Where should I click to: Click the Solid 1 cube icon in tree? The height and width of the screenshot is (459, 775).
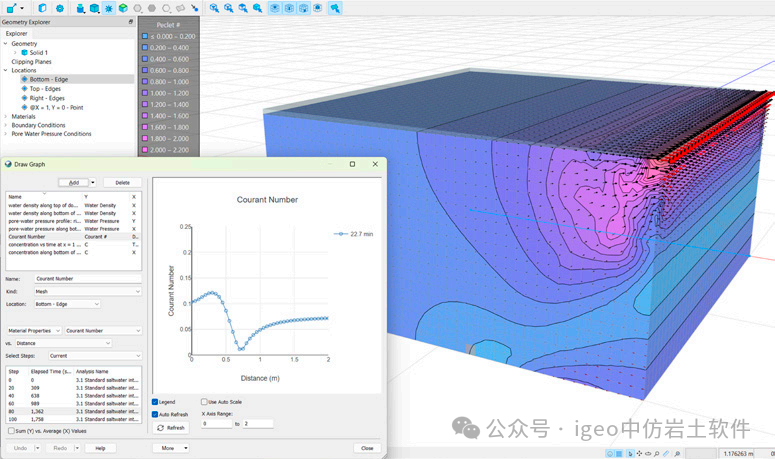click(x=24, y=52)
